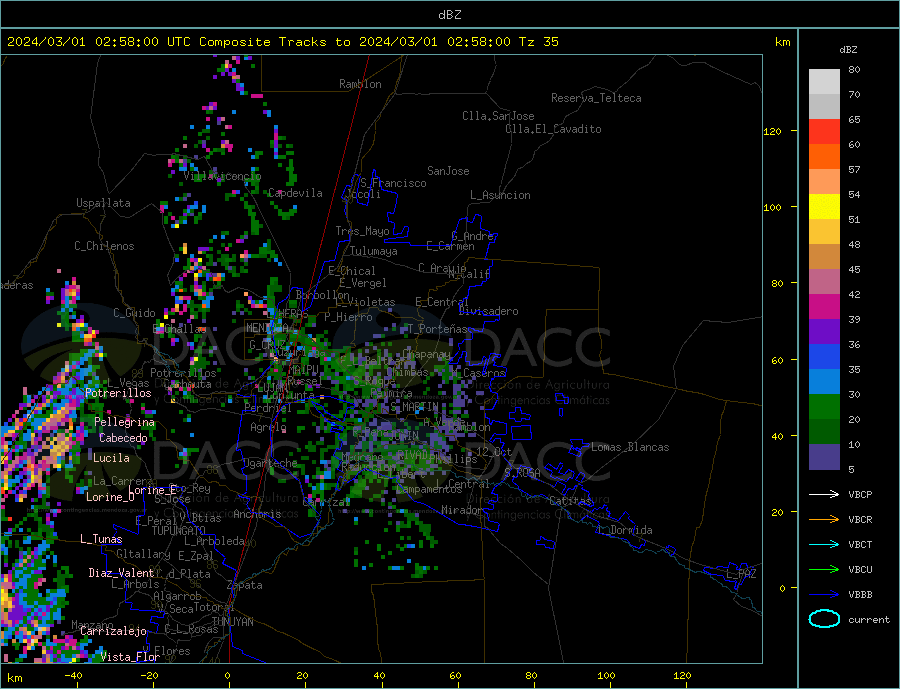Viewport: 900px width, 689px height.
Task: Click the S_MARTIN map label
Action: tap(414, 407)
